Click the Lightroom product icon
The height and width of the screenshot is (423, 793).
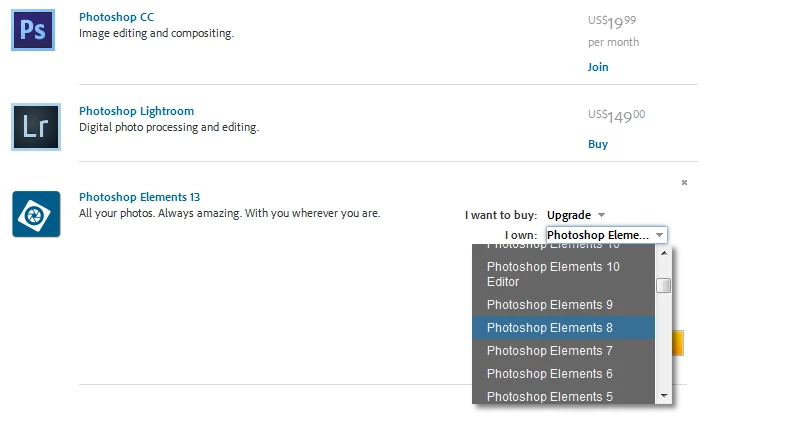35,126
